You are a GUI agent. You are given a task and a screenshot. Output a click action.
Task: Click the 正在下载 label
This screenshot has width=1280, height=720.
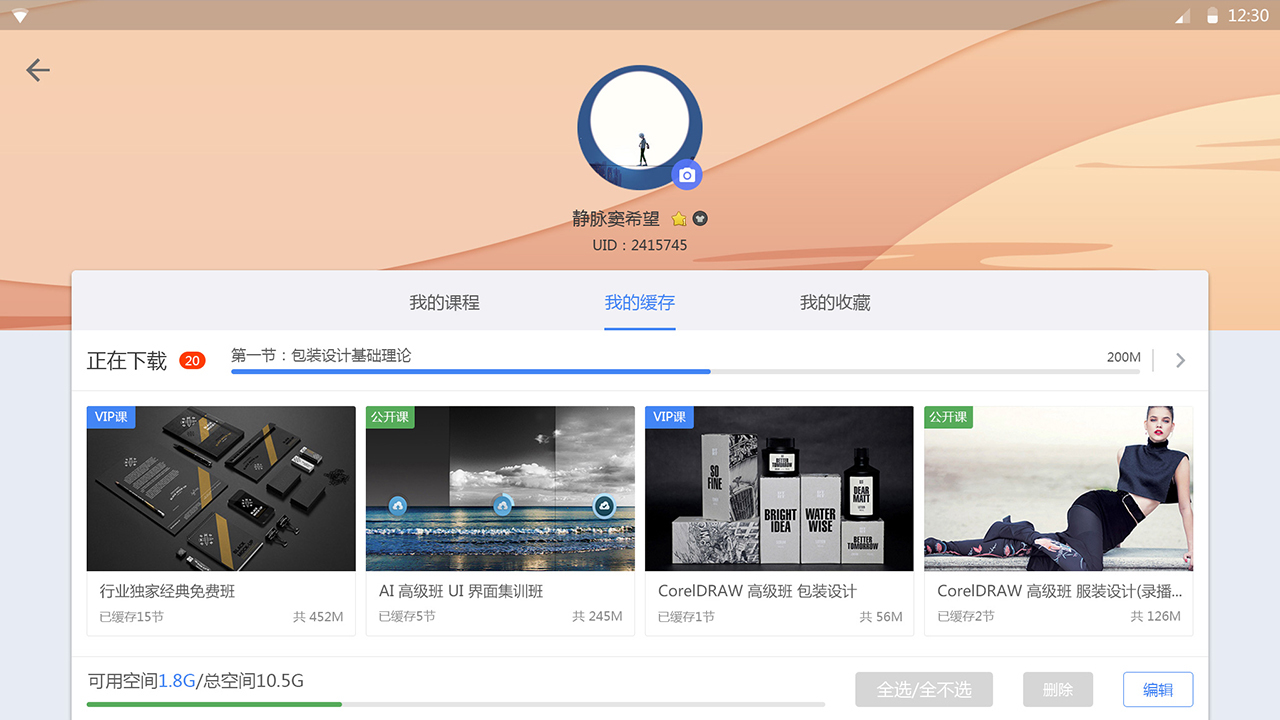click(127, 361)
